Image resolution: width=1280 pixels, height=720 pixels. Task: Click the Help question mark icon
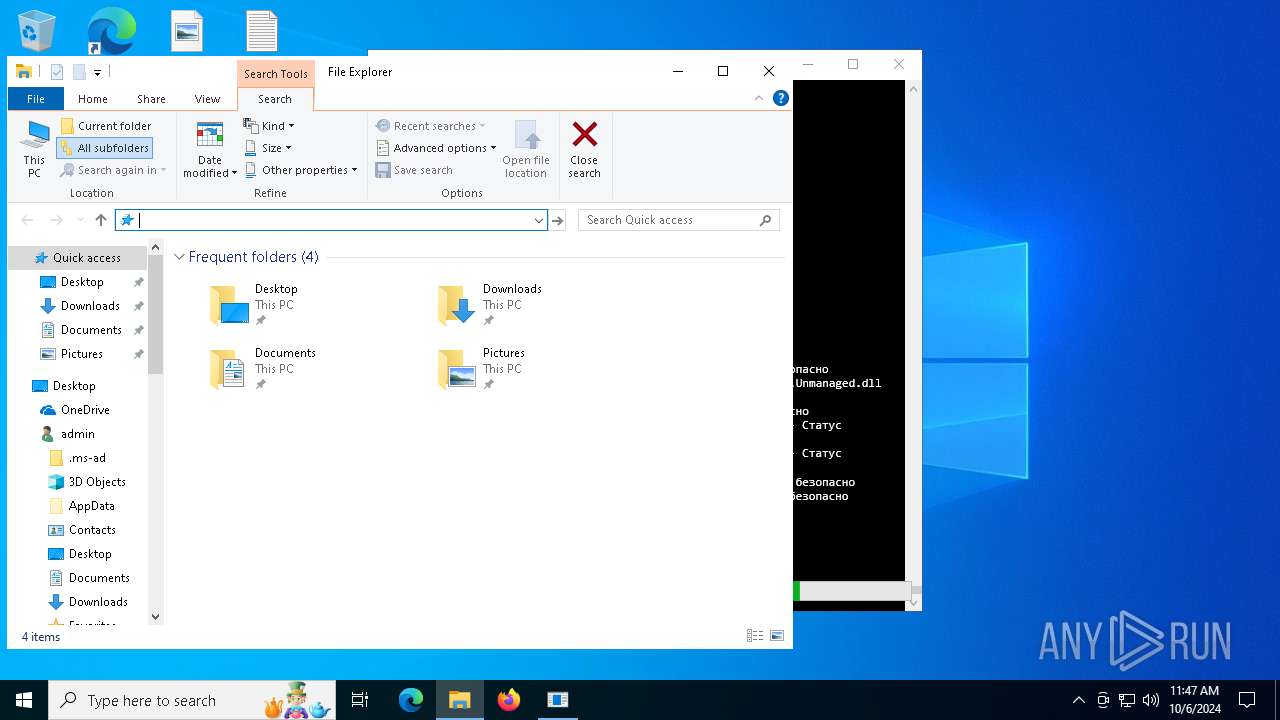click(781, 98)
